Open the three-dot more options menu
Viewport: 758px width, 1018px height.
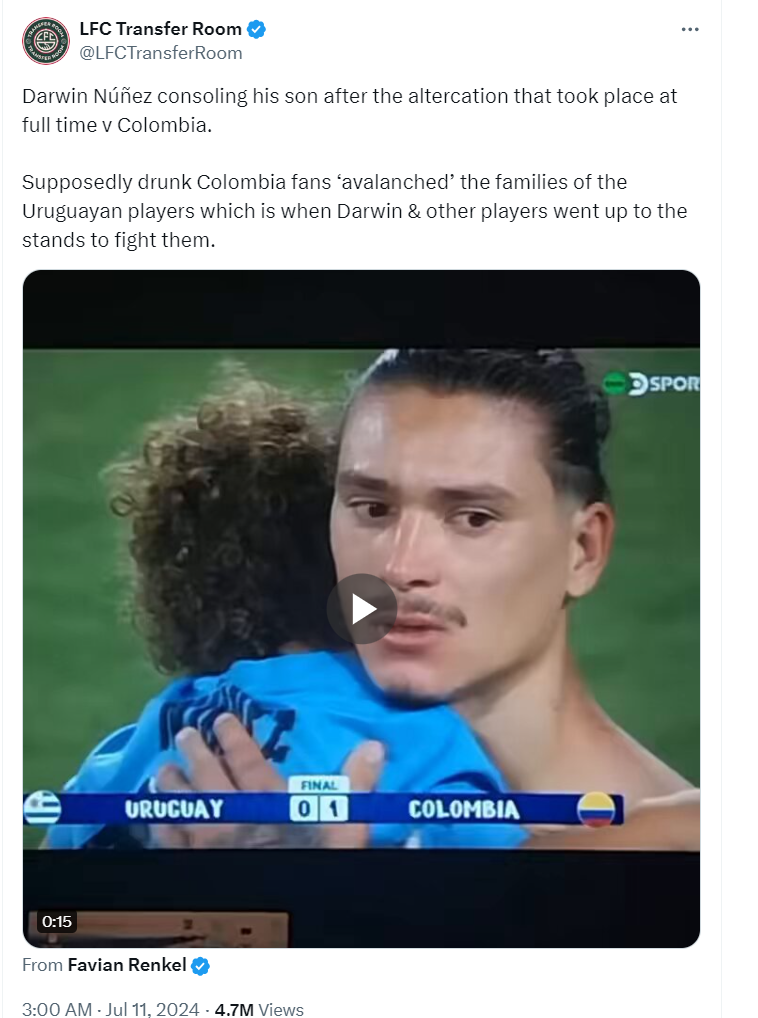click(x=690, y=29)
